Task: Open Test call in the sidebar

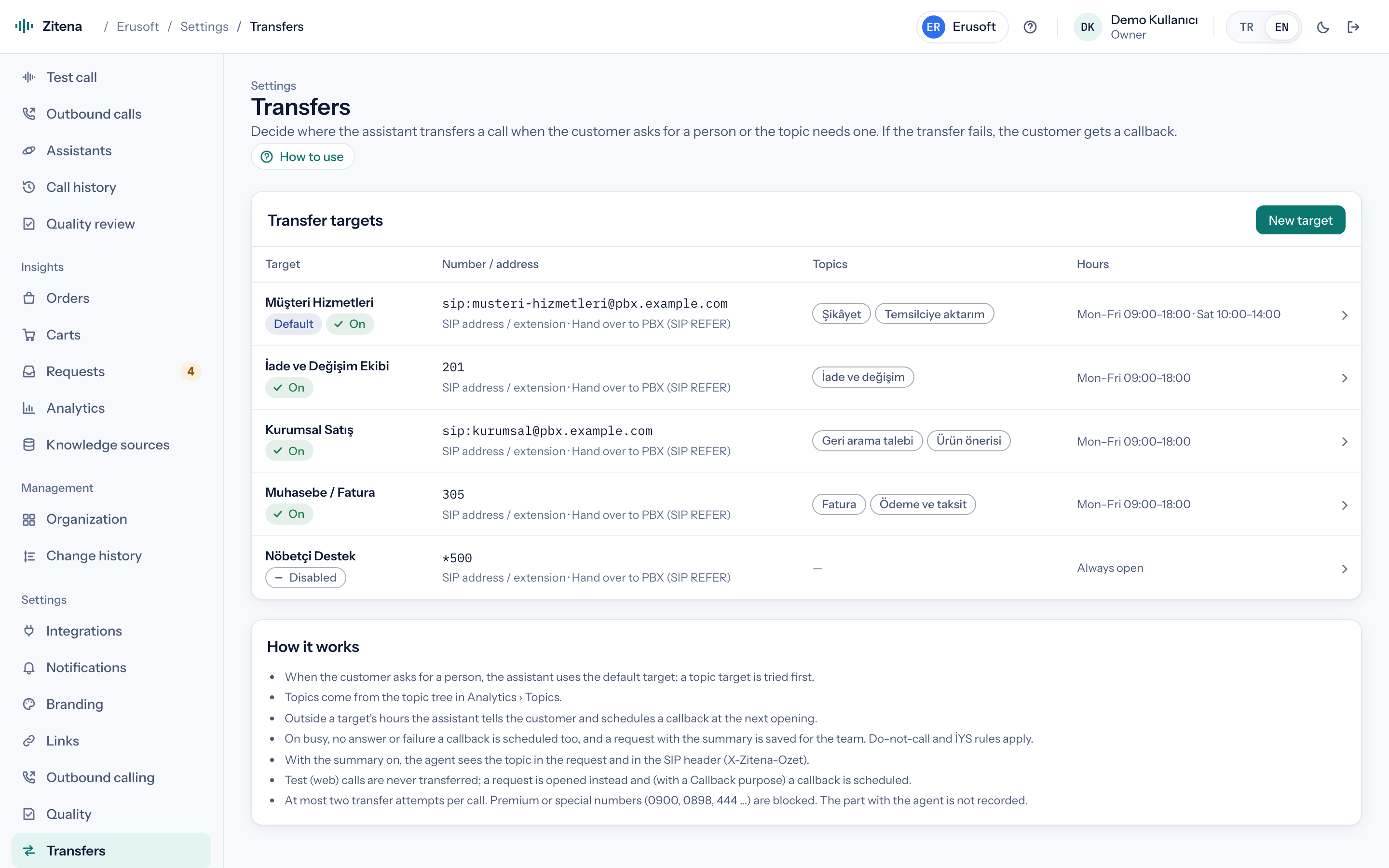Action: (111, 77)
